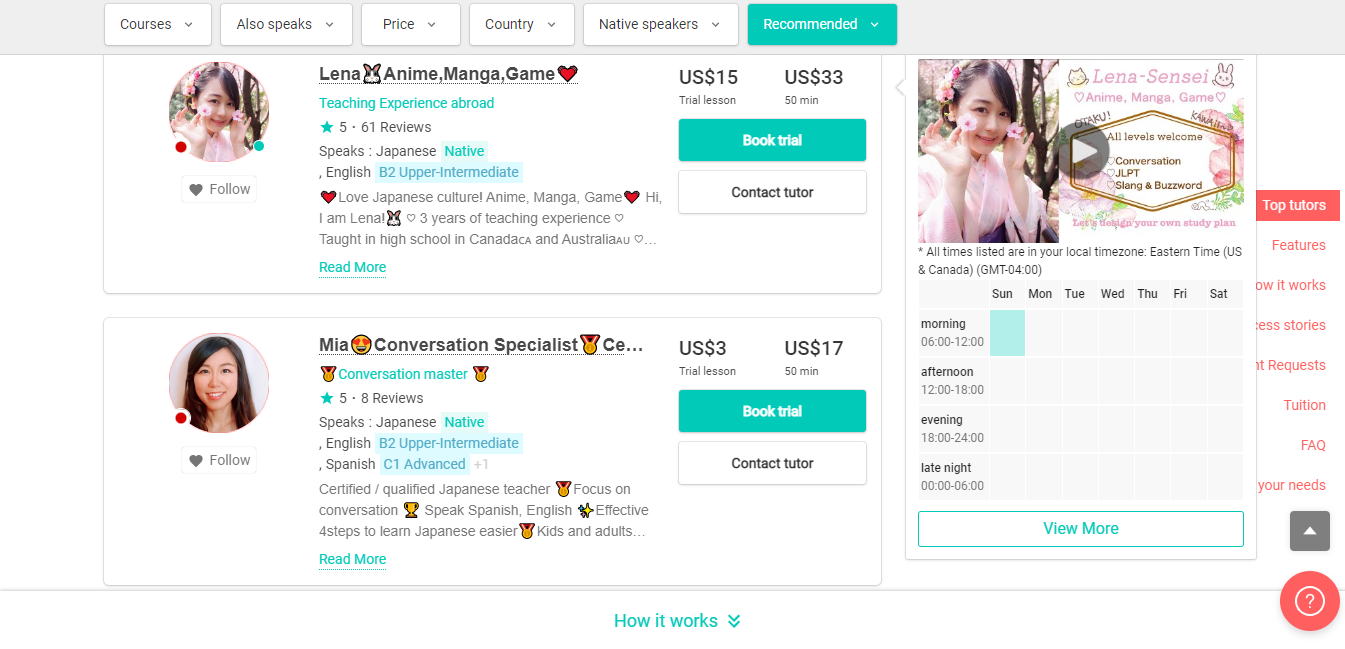
Task: Expand the Also speaks filter
Action: 286,25
